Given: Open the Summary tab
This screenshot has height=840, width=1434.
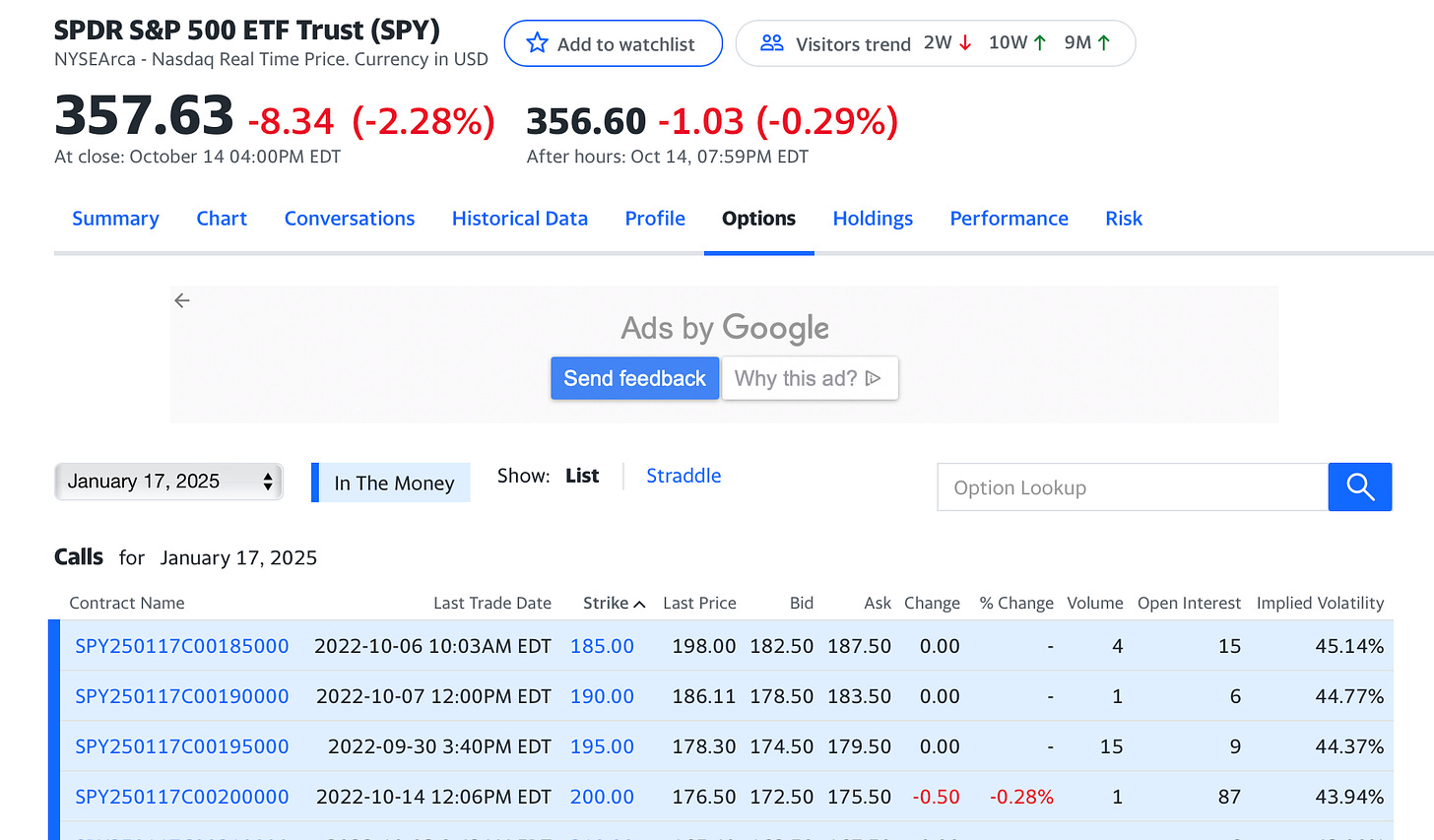Looking at the screenshot, I should click(x=115, y=219).
